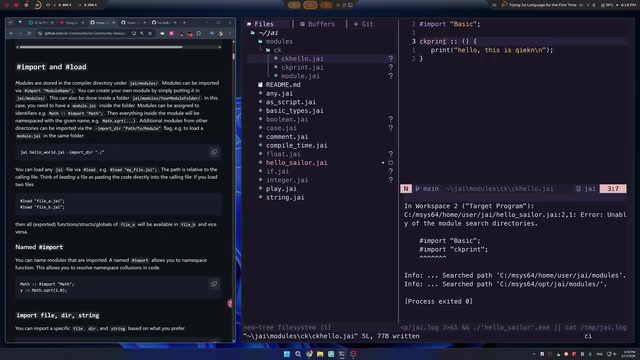640x360 pixels.
Task: Select play.jai in the file tree
Action: (281, 189)
